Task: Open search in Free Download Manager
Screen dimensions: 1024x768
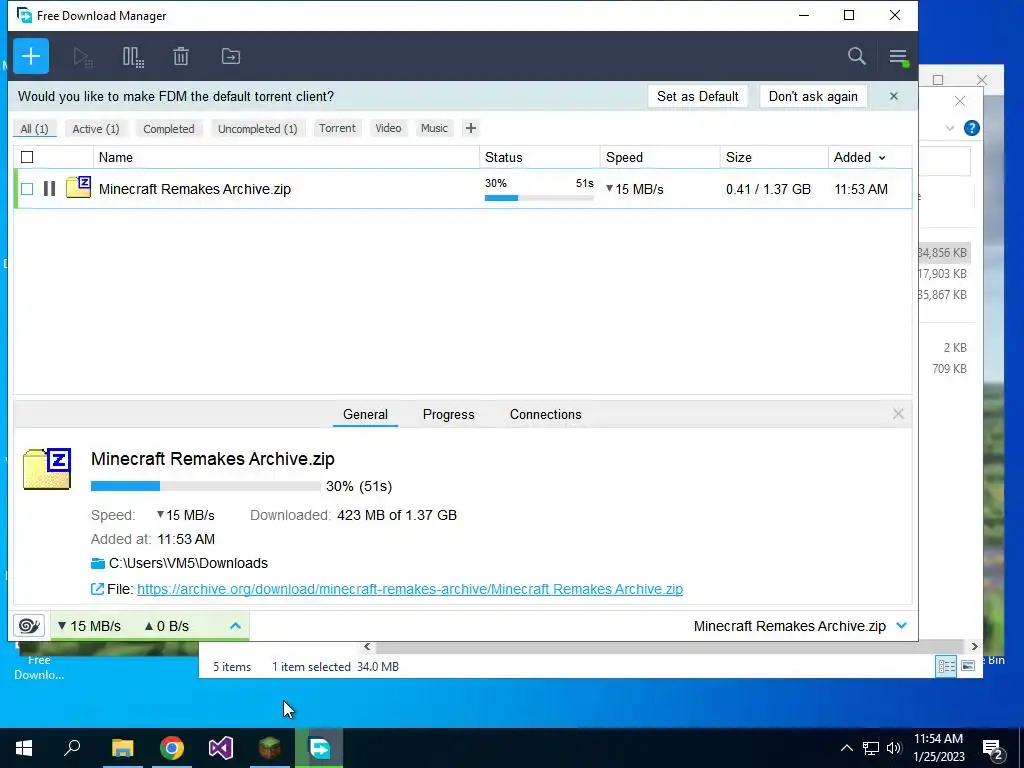Action: point(857,56)
